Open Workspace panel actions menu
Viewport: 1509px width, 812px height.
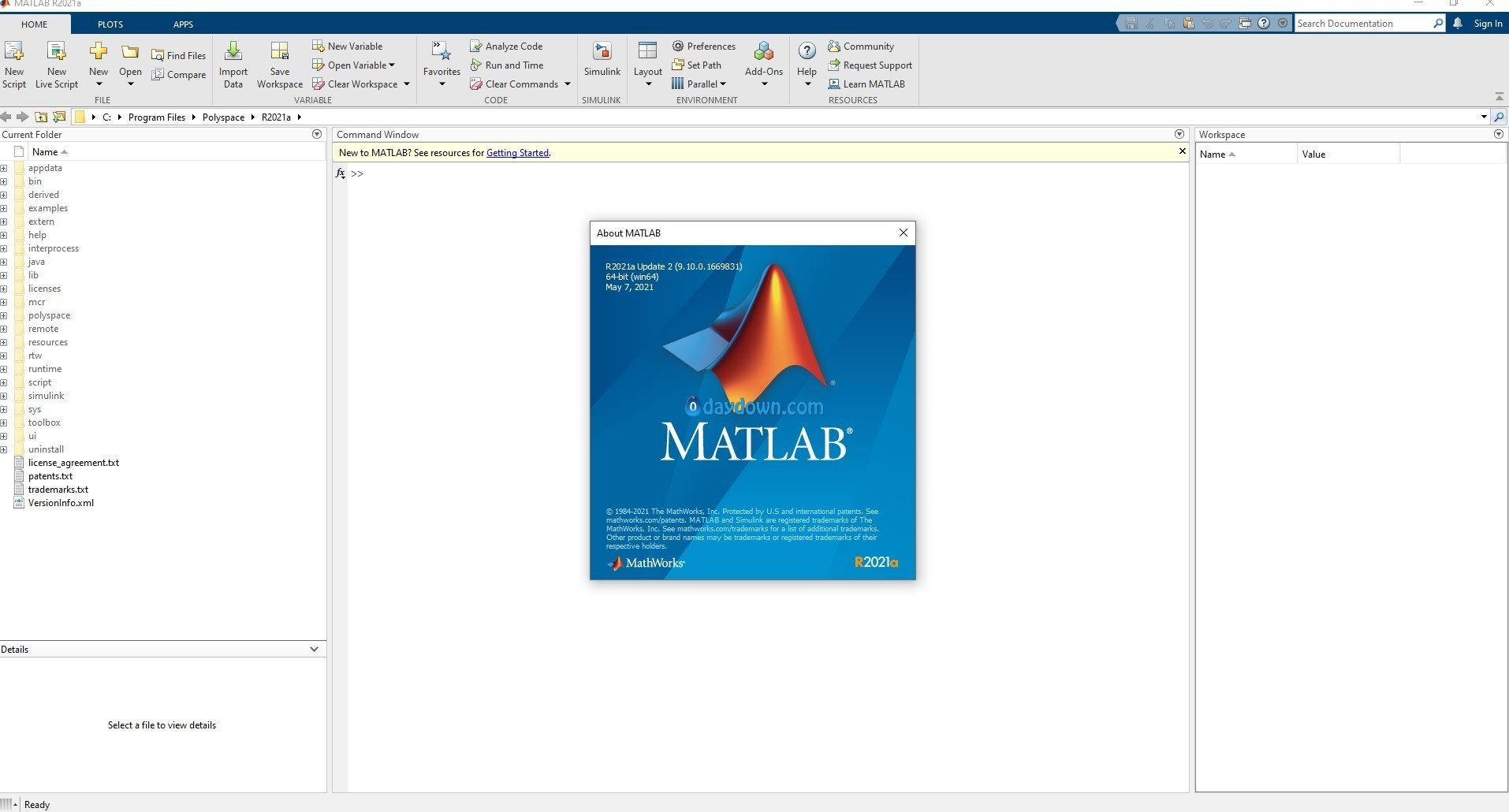click(x=1499, y=134)
